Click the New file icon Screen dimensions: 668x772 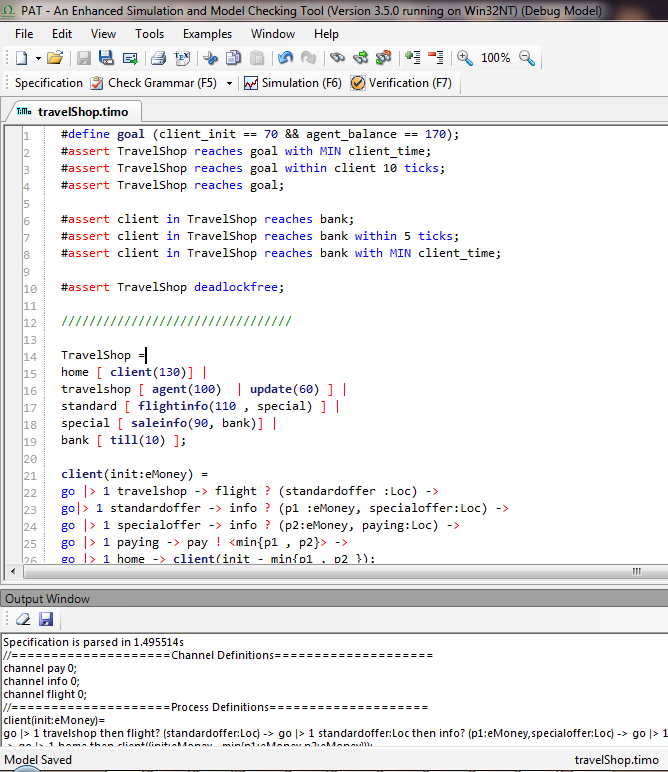[x=22, y=58]
